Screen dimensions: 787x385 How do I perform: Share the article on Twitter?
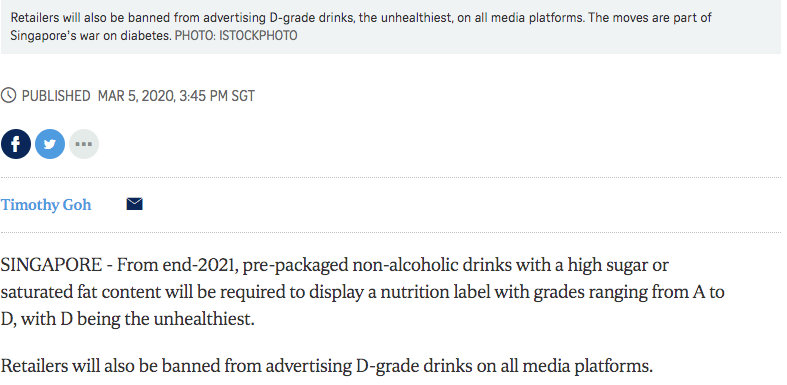pos(50,144)
